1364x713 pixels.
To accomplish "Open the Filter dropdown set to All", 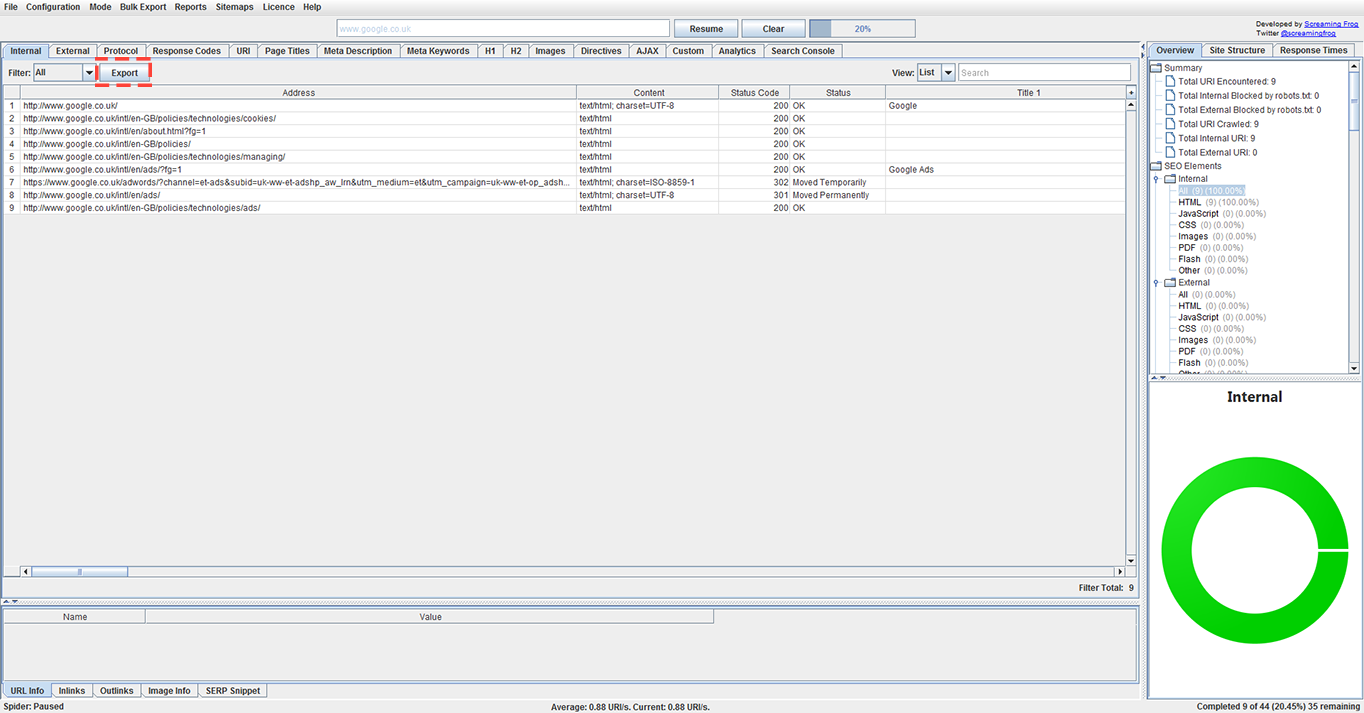I will pyautogui.click(x=88, y=73).
